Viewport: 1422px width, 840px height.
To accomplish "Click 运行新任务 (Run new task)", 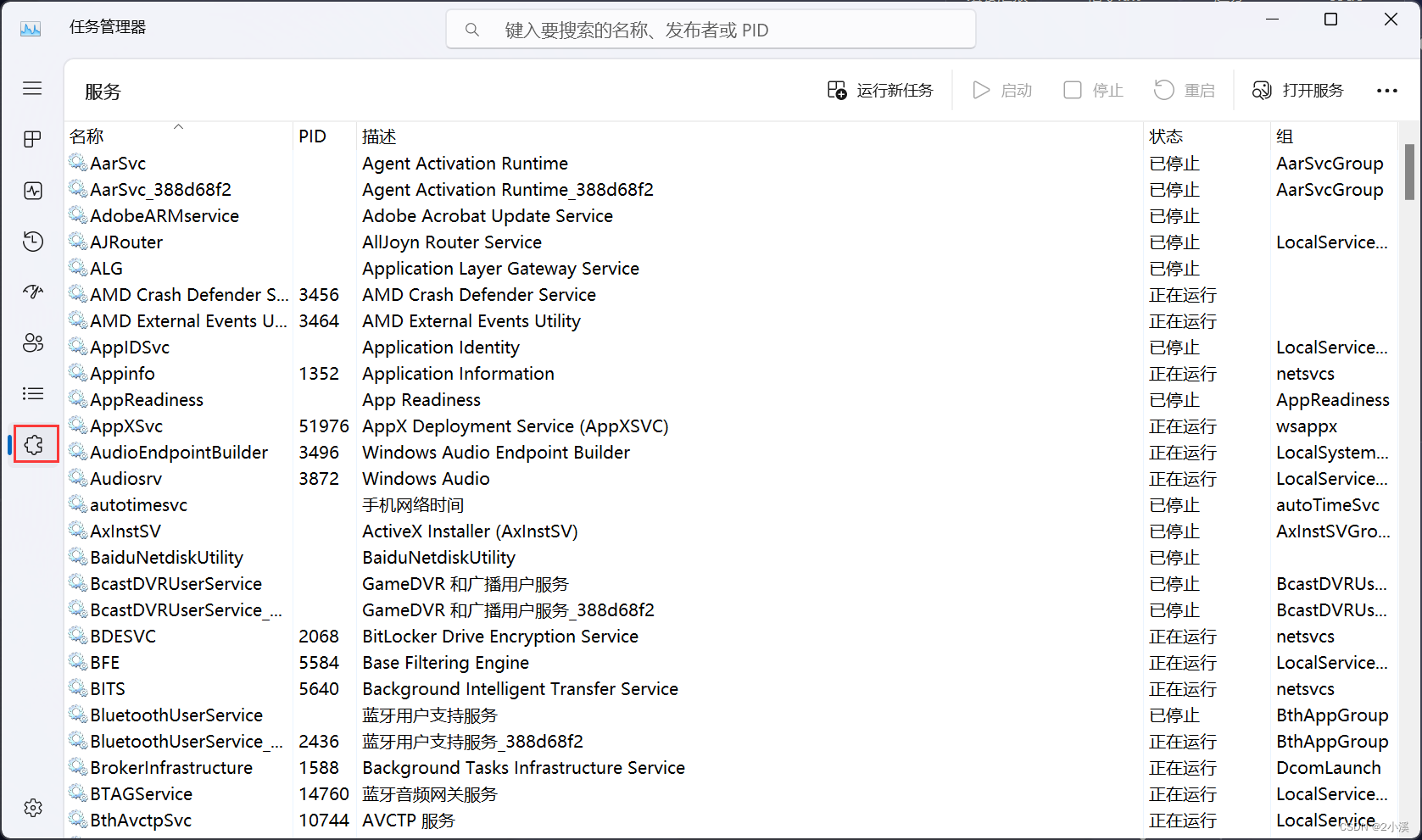I will point(880,90).
